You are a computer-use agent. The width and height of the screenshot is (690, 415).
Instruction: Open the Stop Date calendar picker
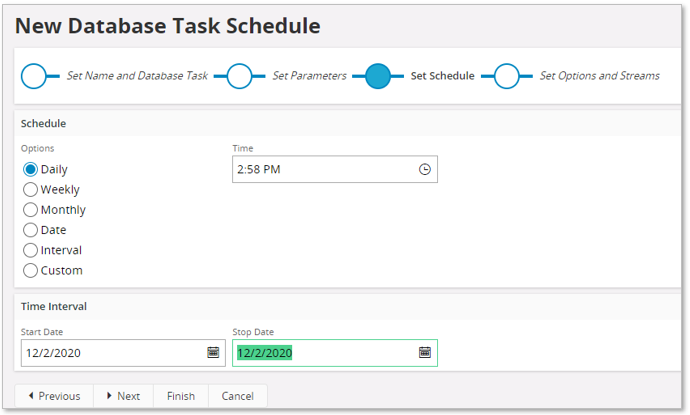pyautogui.click(x=425, y=352)
